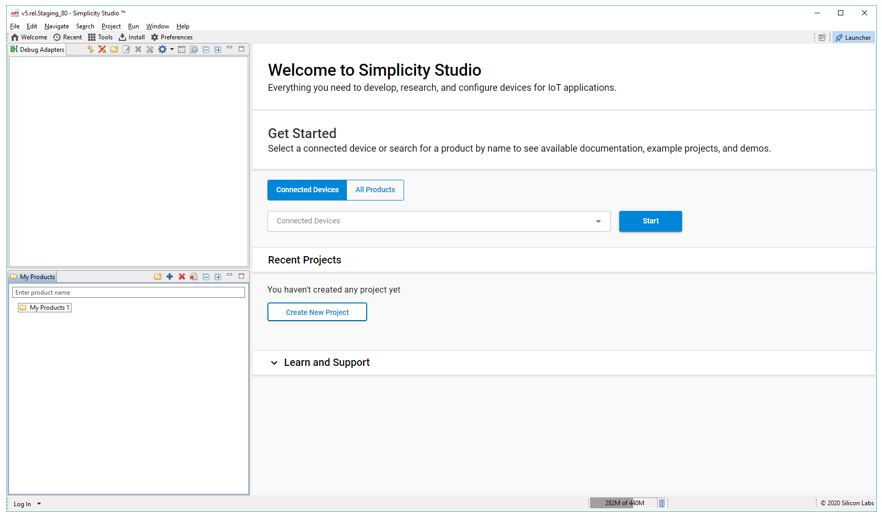Click the gray remove-all icon in Debug Adapters
Screen dimensions: 882x516
tap(150, 50)
